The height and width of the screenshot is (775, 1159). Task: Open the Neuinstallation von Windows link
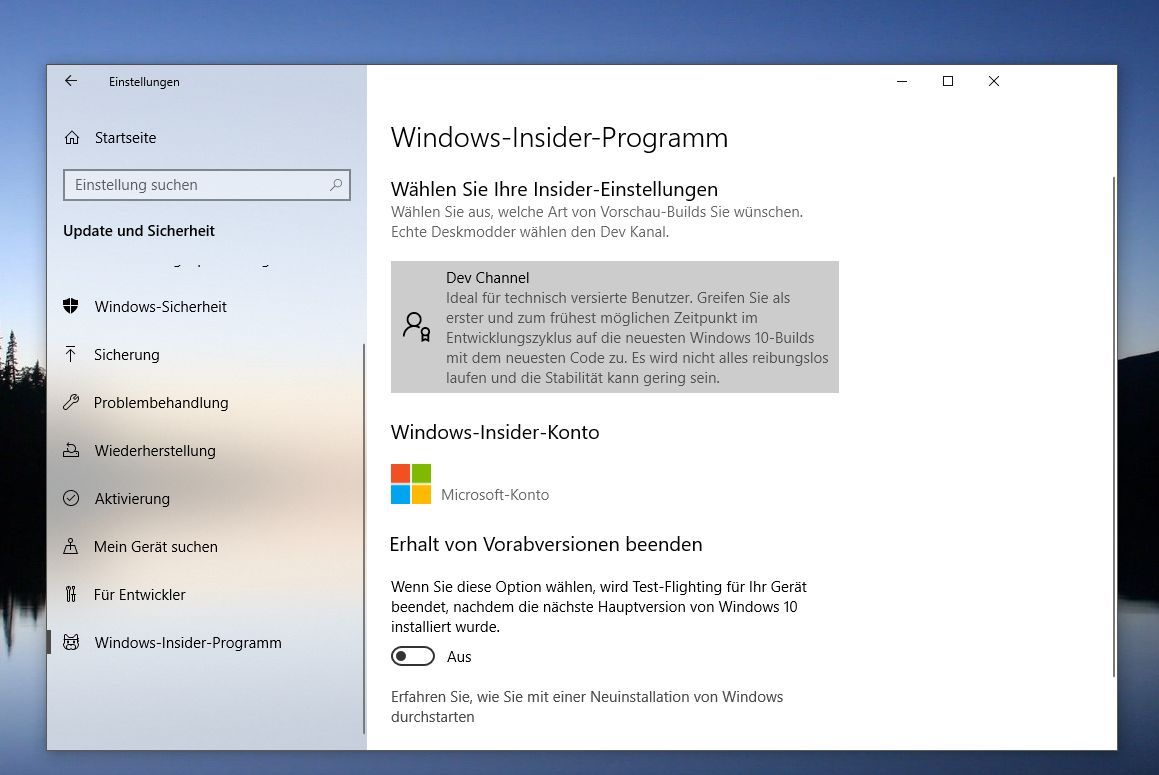click(x=587, y=707)
